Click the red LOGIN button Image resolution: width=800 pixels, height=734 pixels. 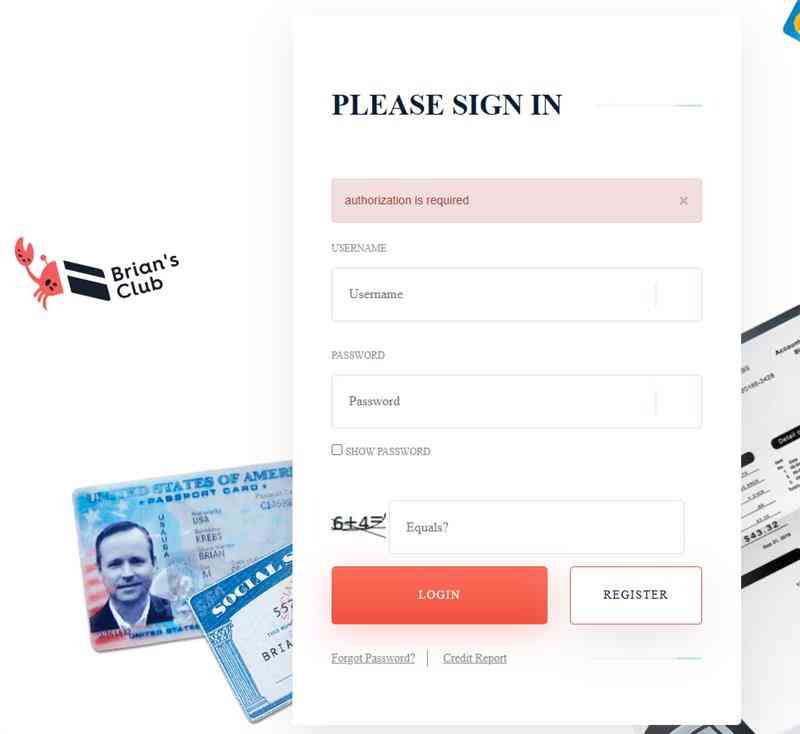click(x=439, y=595)
